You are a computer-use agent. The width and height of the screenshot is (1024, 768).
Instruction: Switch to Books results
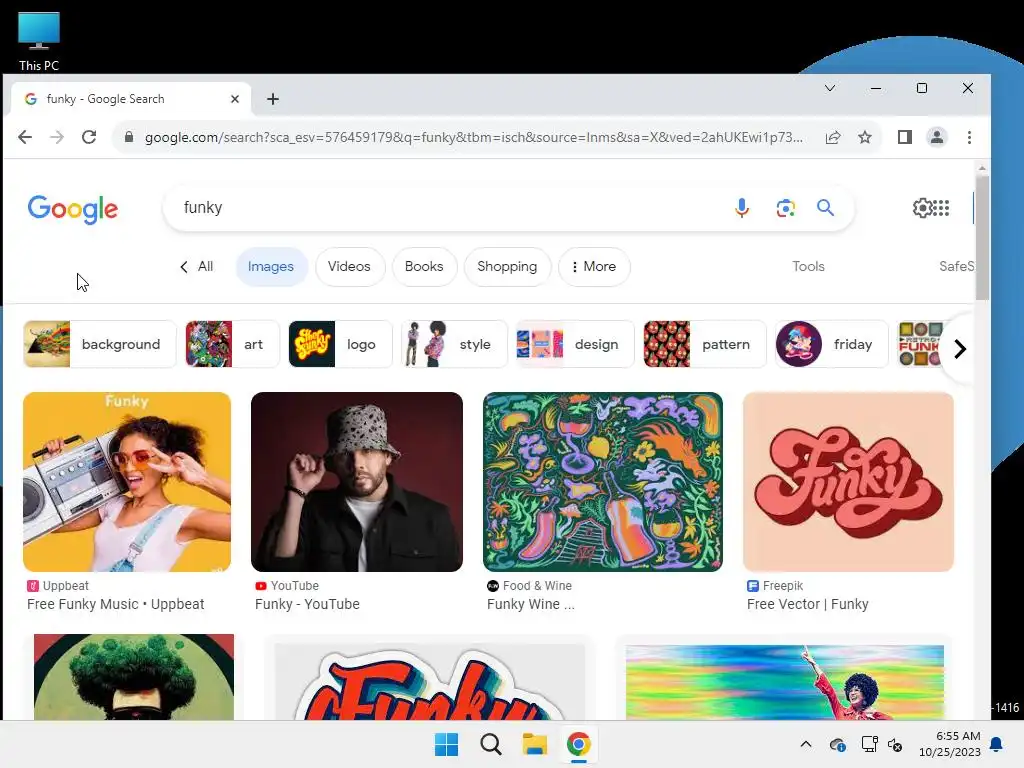424,266
